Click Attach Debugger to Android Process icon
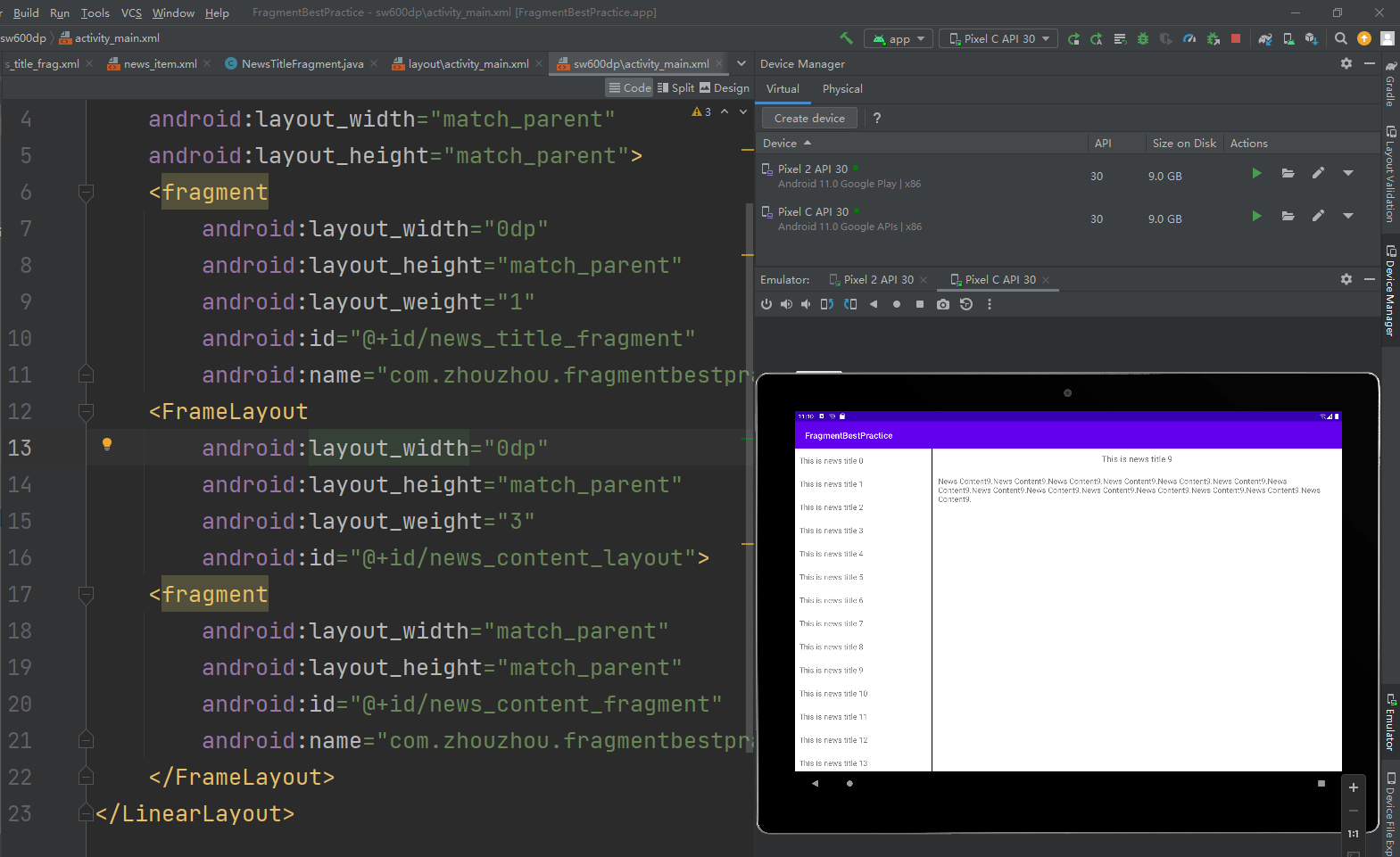The height and width of the screenshot is (857, 1400). click(1213, 38)
